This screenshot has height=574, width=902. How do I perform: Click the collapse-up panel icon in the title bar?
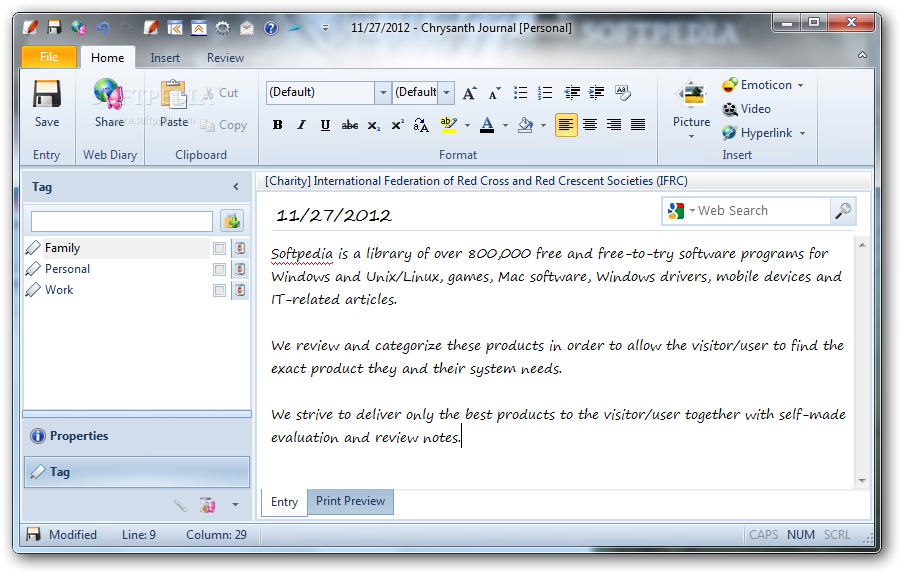199,28
